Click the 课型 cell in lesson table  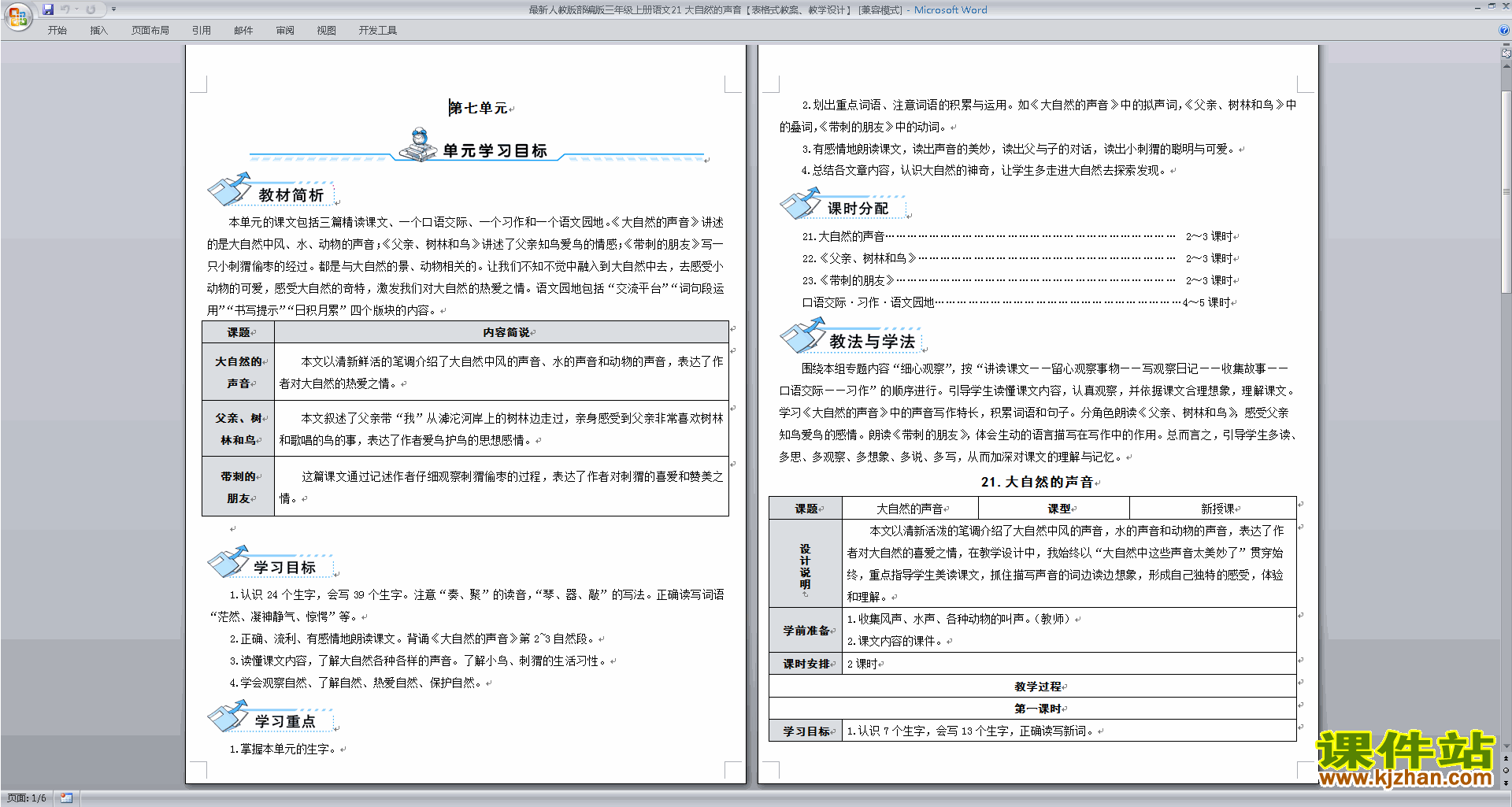click(1055, 509)
